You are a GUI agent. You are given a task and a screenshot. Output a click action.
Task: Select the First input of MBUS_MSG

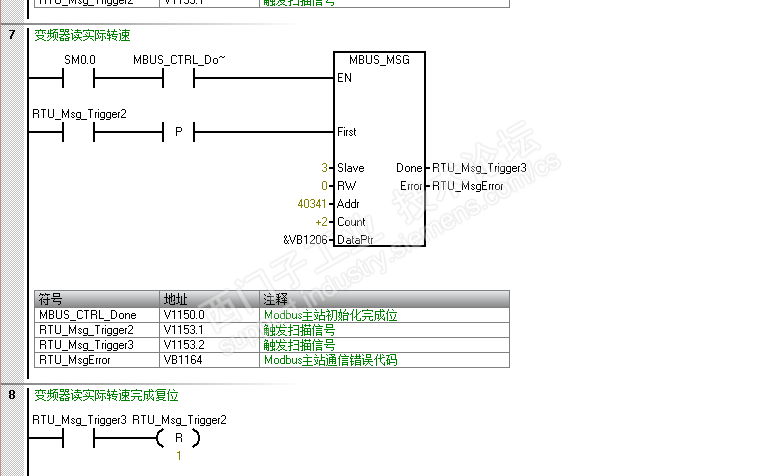[x=347, y=132]
